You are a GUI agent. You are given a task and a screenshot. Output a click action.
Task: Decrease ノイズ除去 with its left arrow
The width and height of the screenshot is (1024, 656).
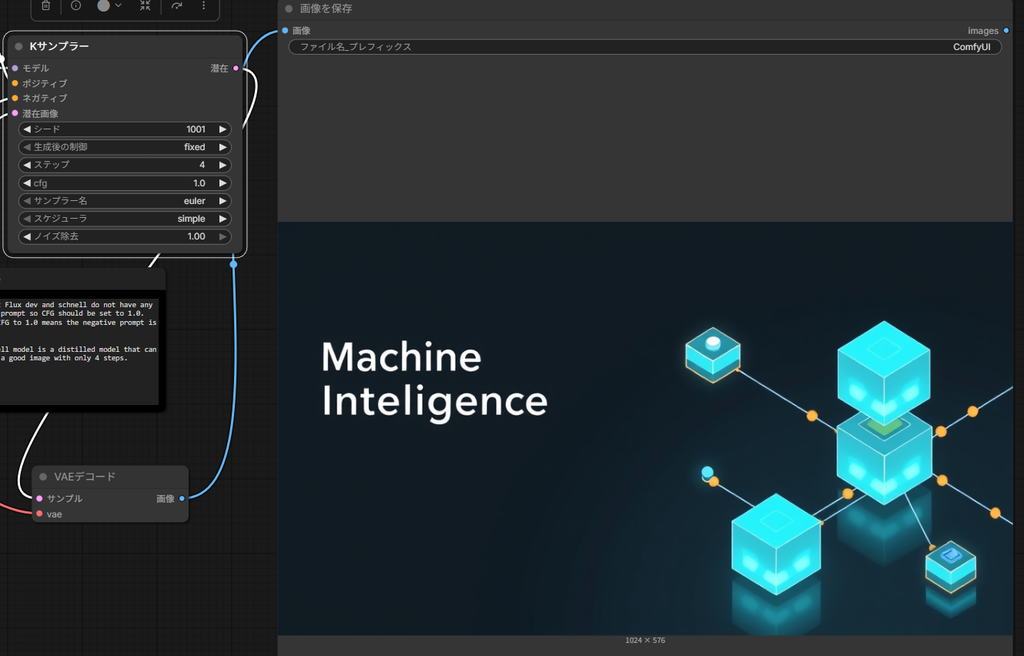(27, 237)
